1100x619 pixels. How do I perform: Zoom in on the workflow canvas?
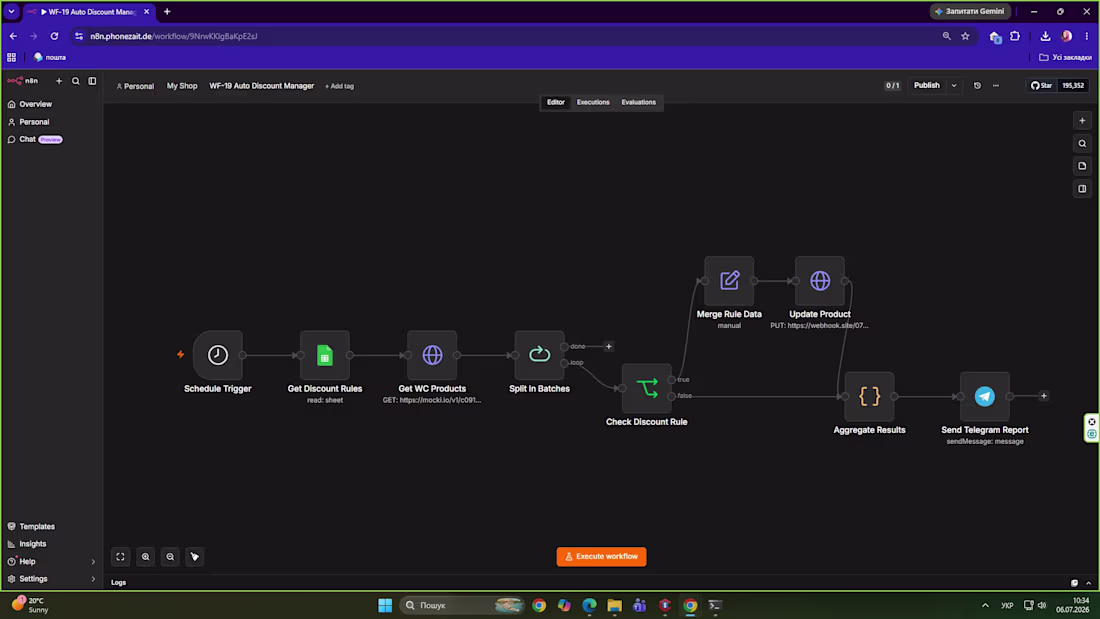click(145, 557)
